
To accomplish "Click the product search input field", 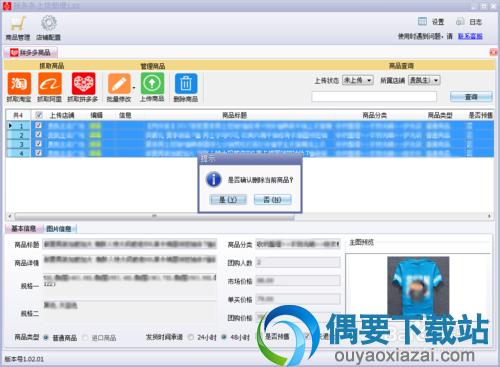I will click(374, 97).
